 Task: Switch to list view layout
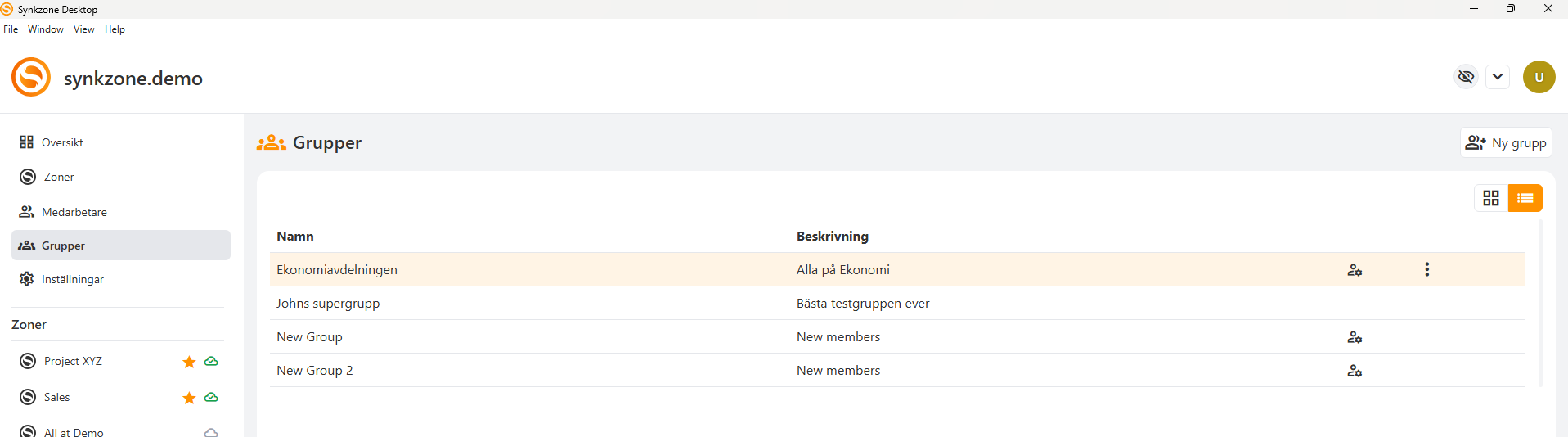[x=1525, y=198]
